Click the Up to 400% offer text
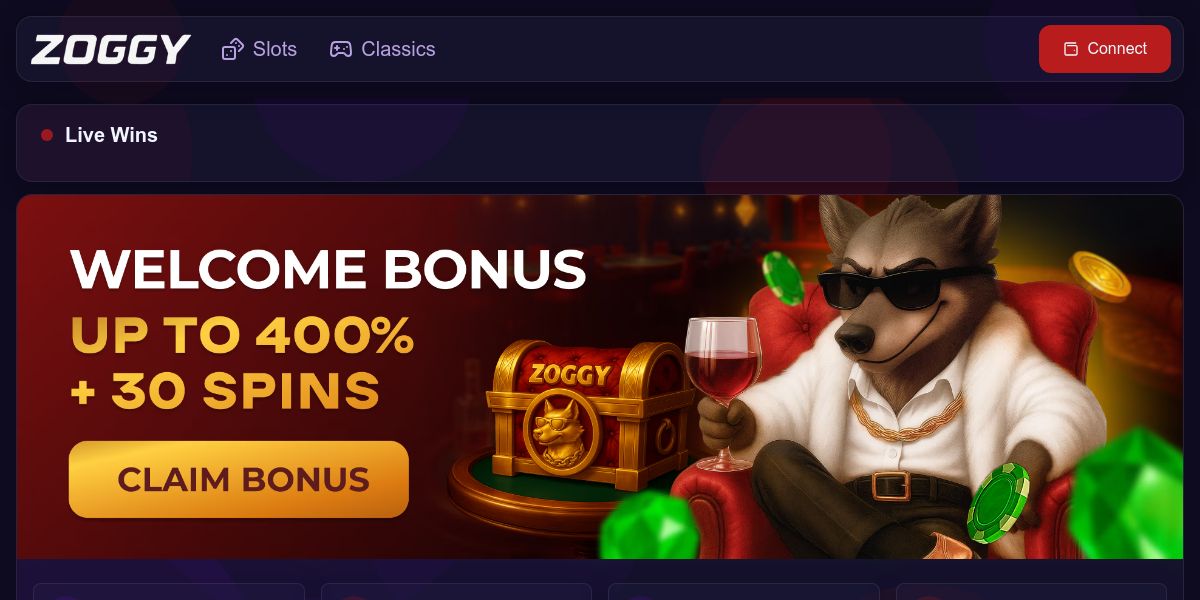The image size is (1200, 600). (x=242, y=336)
